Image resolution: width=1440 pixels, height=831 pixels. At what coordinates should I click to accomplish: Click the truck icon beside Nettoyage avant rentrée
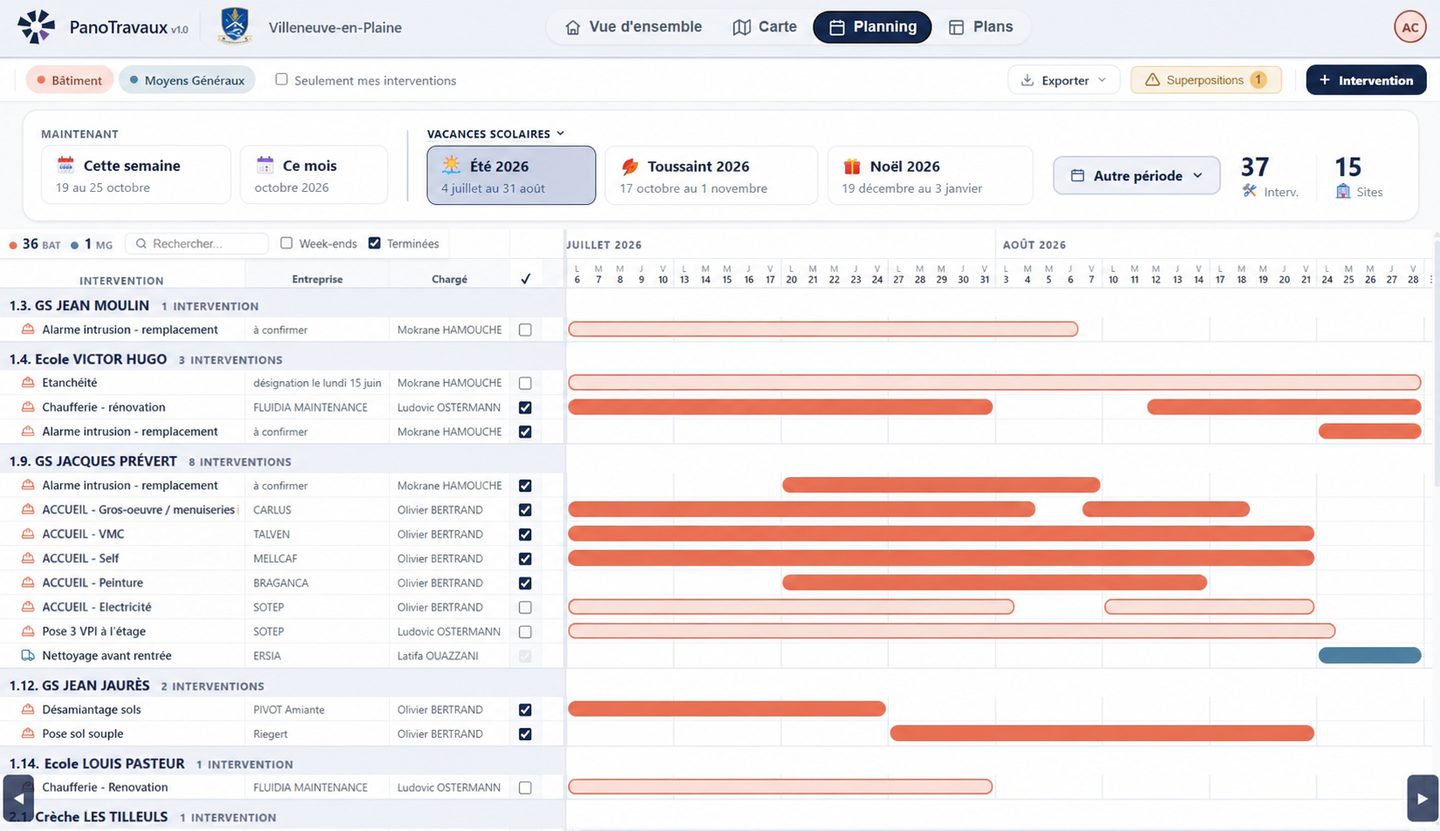click(28, 656)
